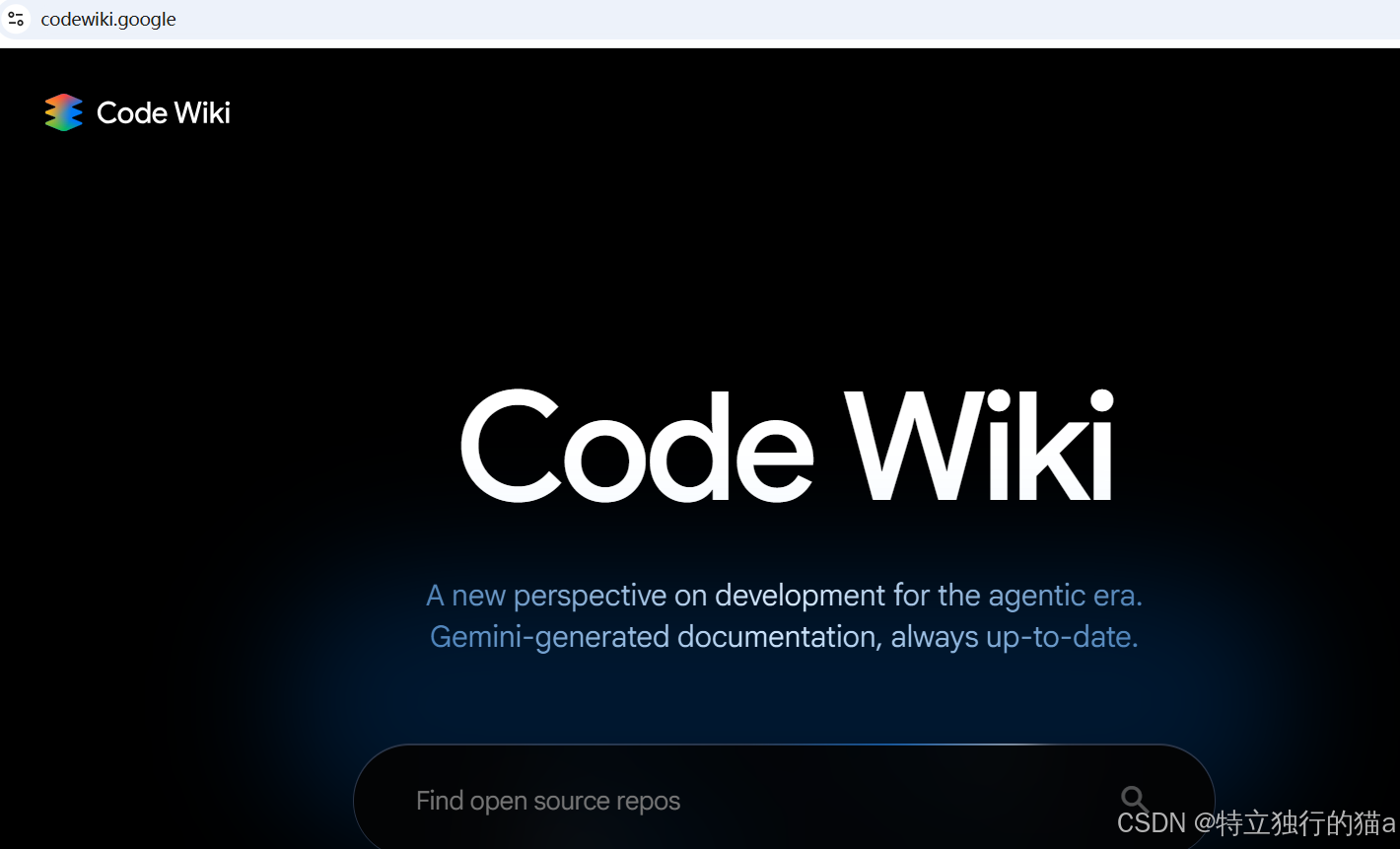
Task: Click tagline 'A new perspective on development'
Action: click(656, 596)
